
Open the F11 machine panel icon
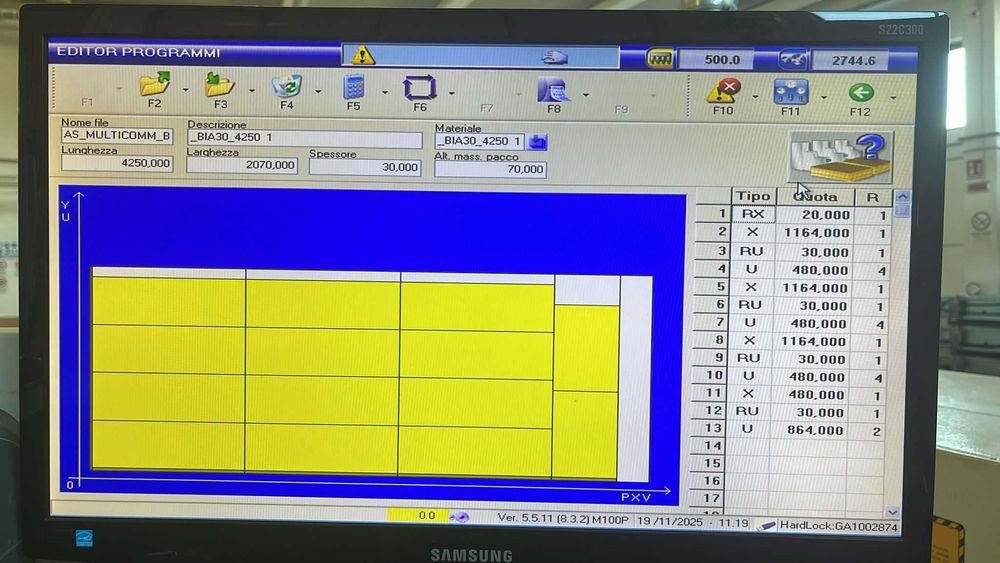click(791, 92)
